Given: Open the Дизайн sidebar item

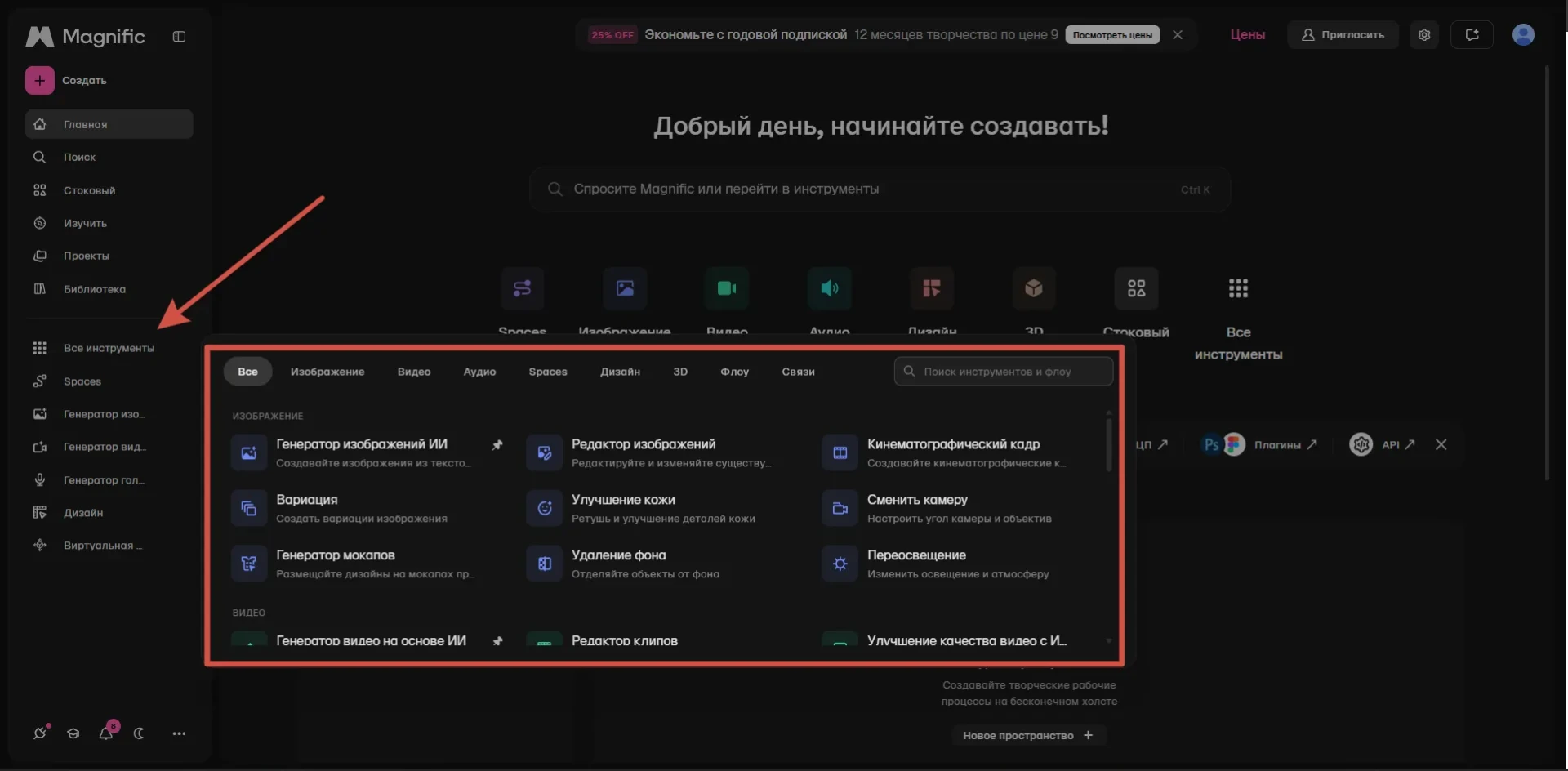Looking at the screenshot, I should 109,513.
